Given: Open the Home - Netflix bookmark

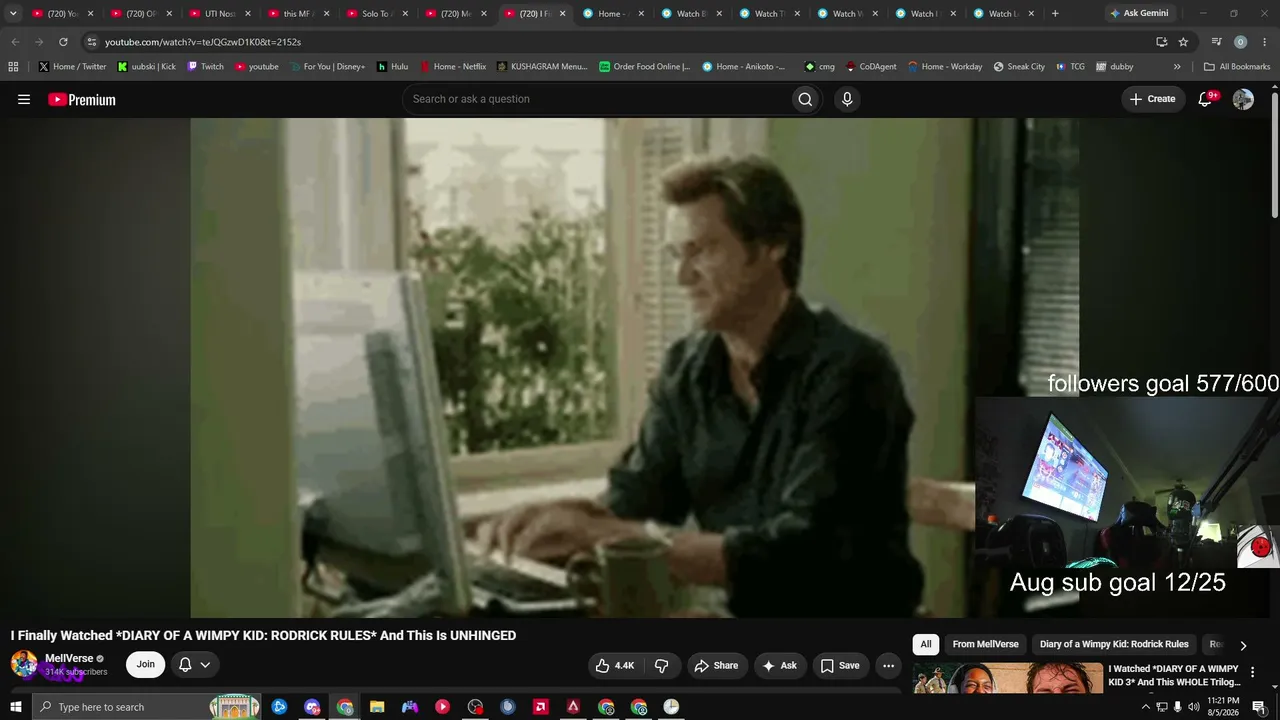Looking at the screenshot, I should click(x=452, y=67).
